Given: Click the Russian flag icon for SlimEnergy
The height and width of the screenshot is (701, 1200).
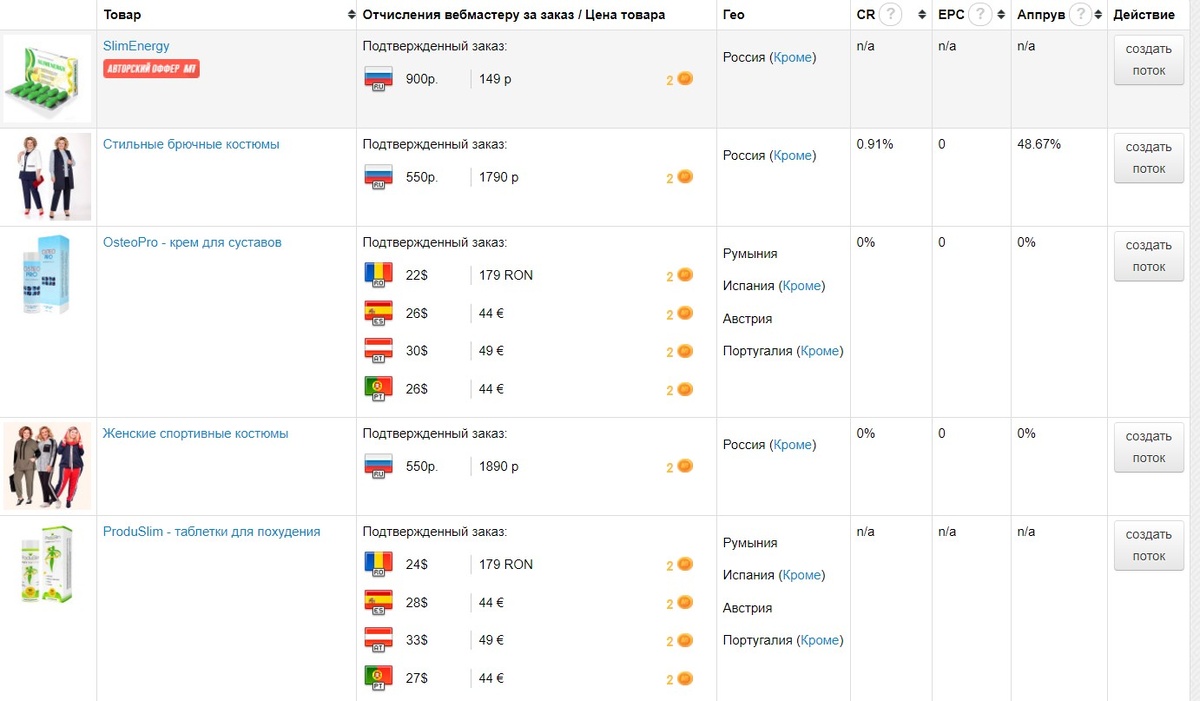Looking at the screenshot, I should (x=379, y=79).
